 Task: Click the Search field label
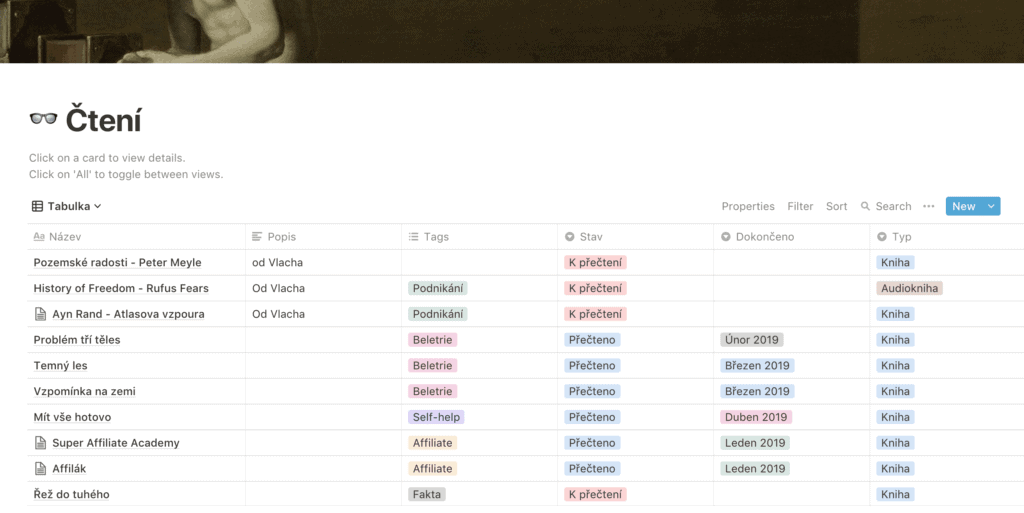(x=893, y=206)
